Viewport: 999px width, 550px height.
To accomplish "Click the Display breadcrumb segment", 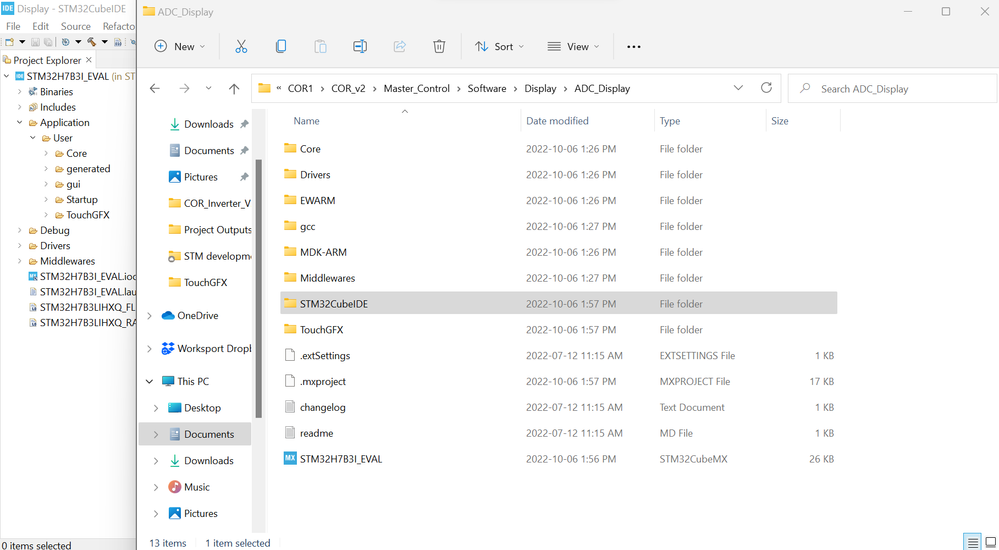I will tap(540, 89).
